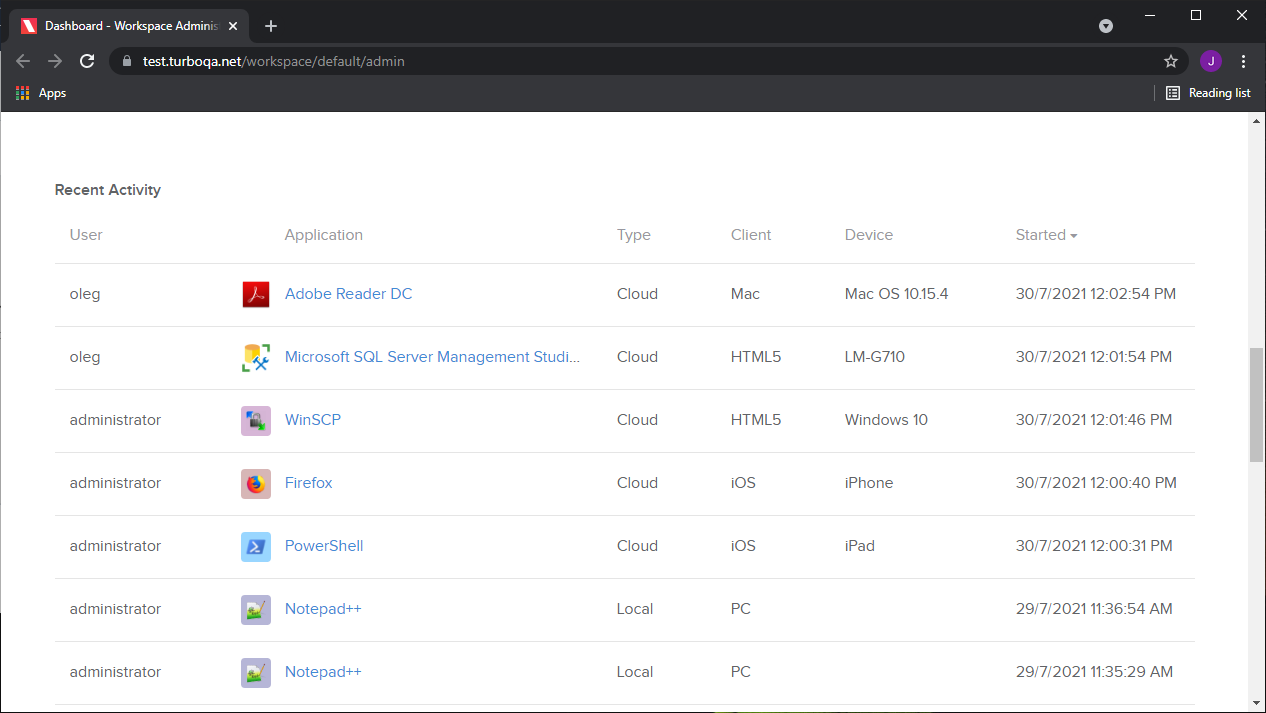Click the padlock icon in the address bar
1266x713 pixels.
126,61
